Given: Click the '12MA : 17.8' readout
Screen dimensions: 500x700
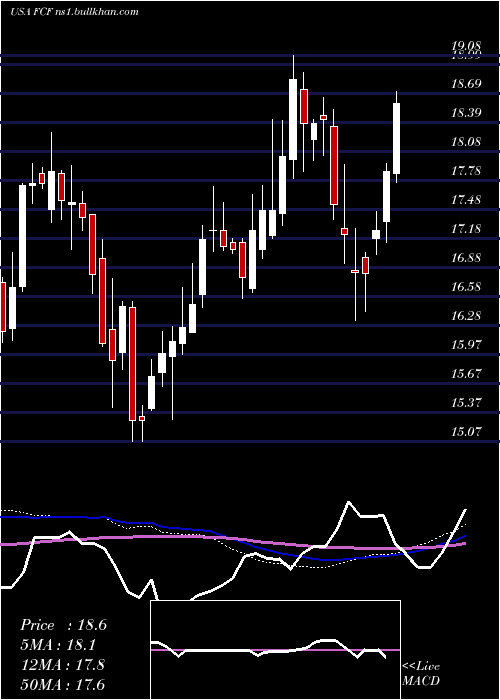Looking at the screenshot, I should (x=62, y=664).
